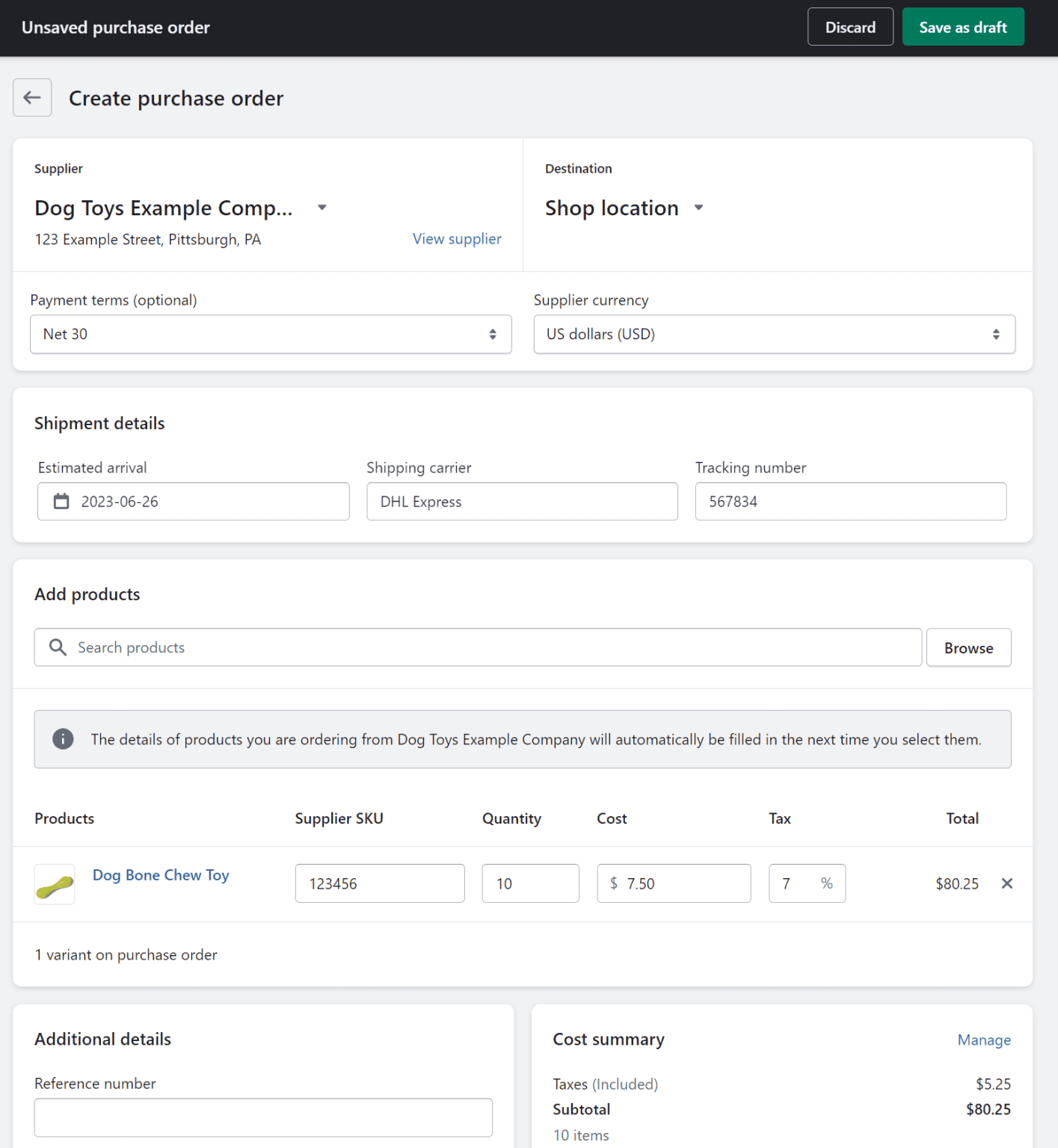Discard the unsaved purchase order

point(850,28)
